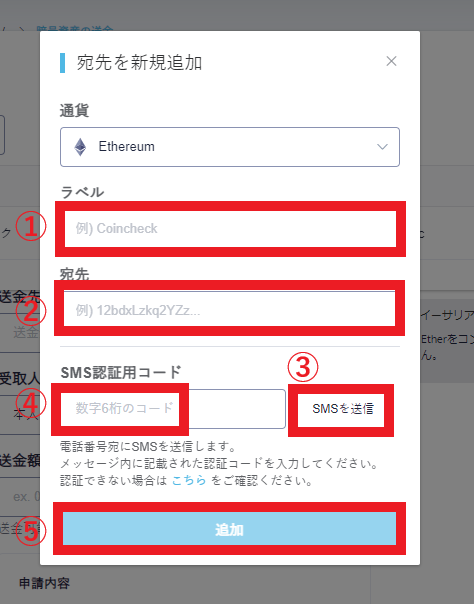Click the blue 追加 button
The width and height of the screenshot is (474, 604).
tap(229, 529)
